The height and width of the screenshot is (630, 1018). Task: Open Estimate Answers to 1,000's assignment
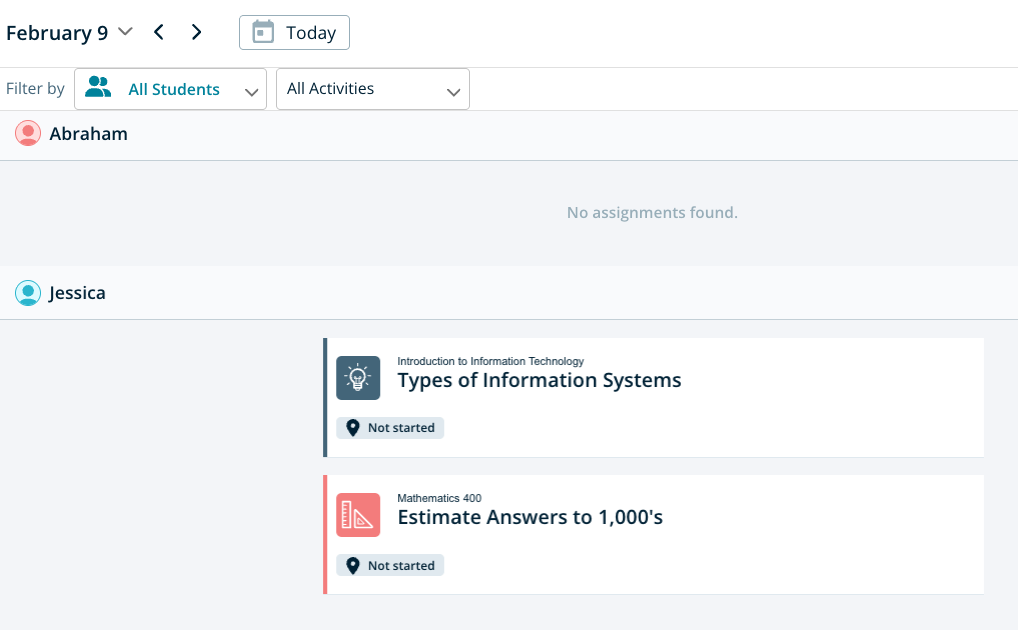pyautogui.click(x=530, y=518)
